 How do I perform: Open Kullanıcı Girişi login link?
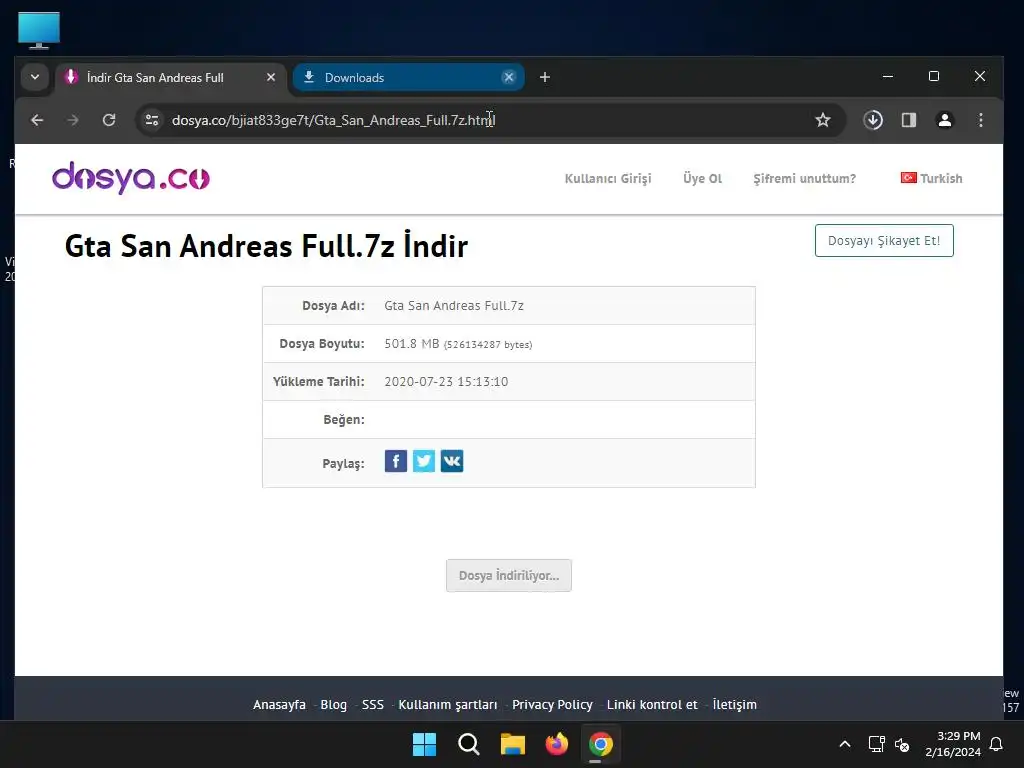[x=608, y=178]
